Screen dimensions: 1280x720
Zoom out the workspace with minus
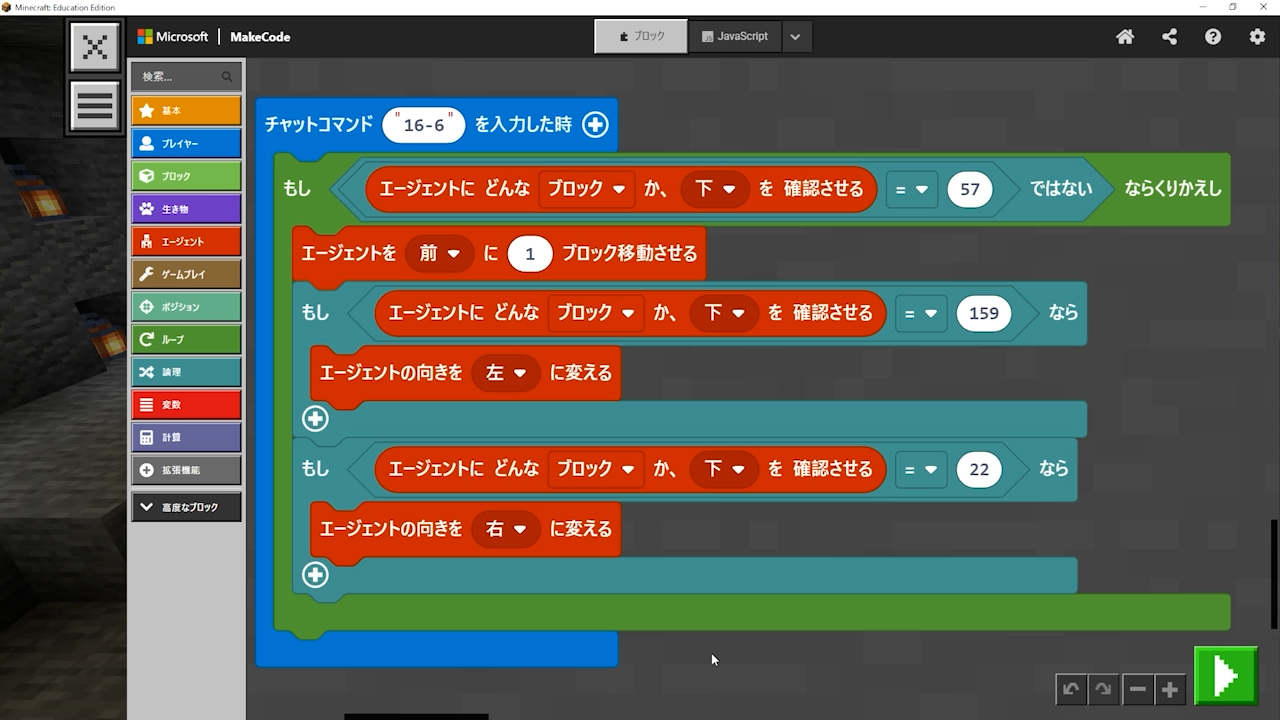tap(1137, 689)
